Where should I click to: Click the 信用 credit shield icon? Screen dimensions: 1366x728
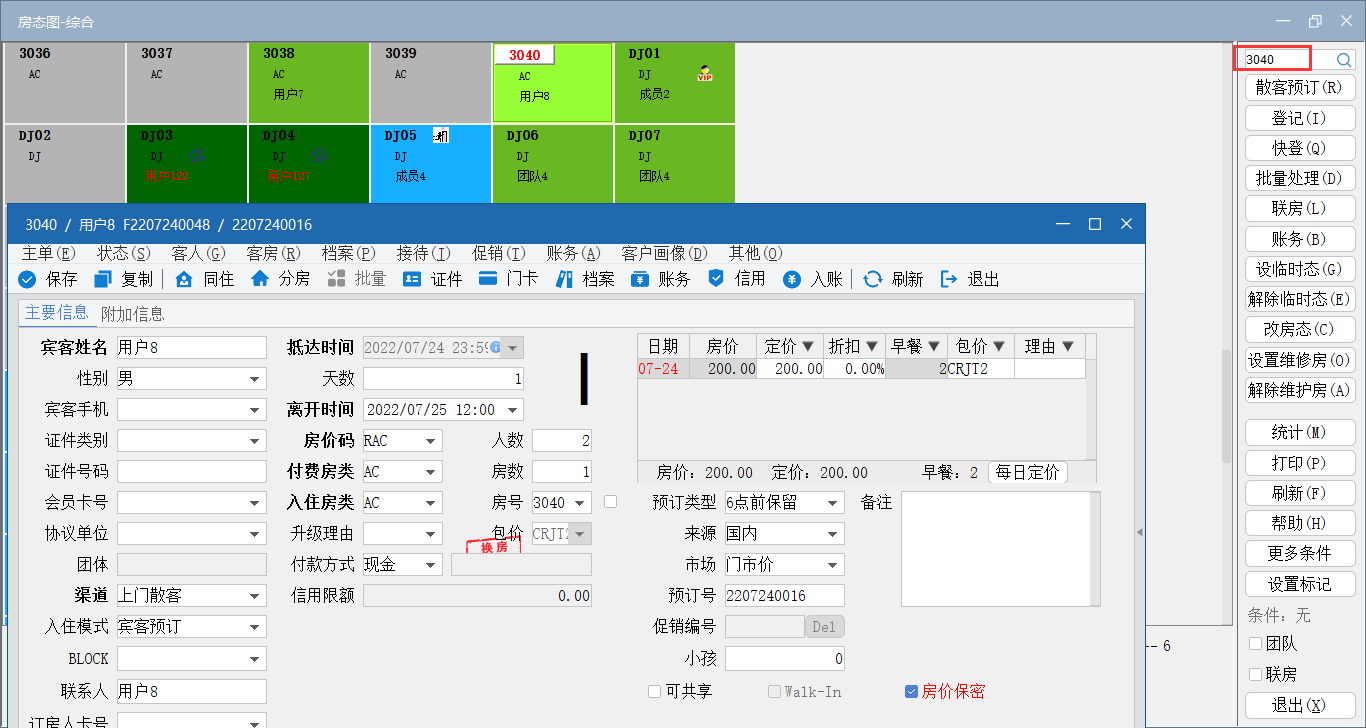tap(716, 279)
